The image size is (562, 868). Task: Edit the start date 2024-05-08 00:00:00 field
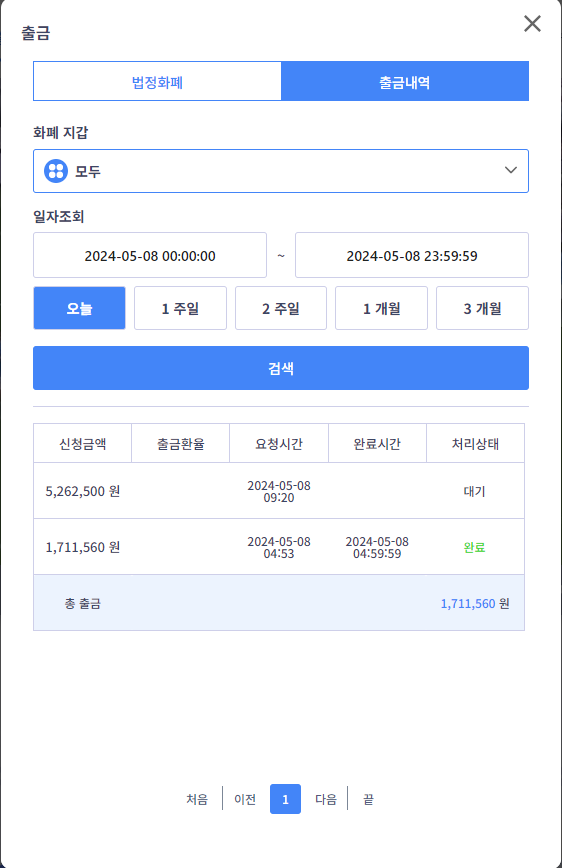150,255
